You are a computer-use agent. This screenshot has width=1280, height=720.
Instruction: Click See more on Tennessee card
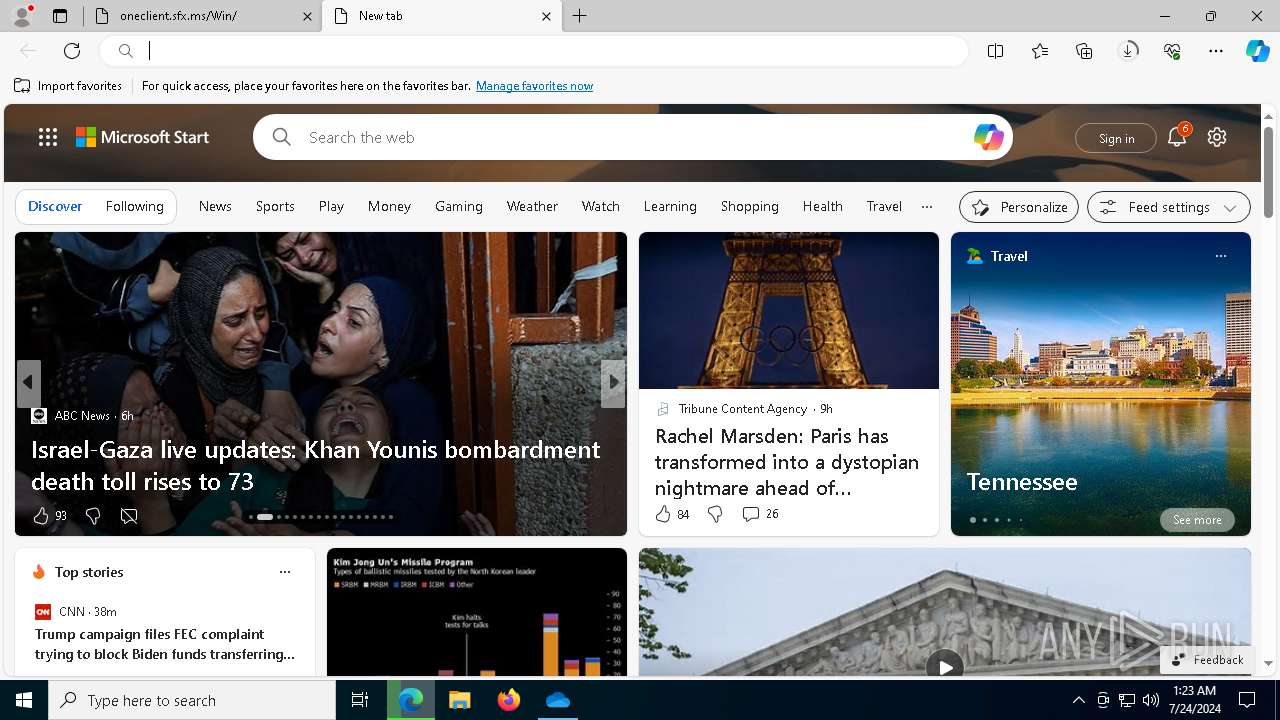click(1197, 520)
